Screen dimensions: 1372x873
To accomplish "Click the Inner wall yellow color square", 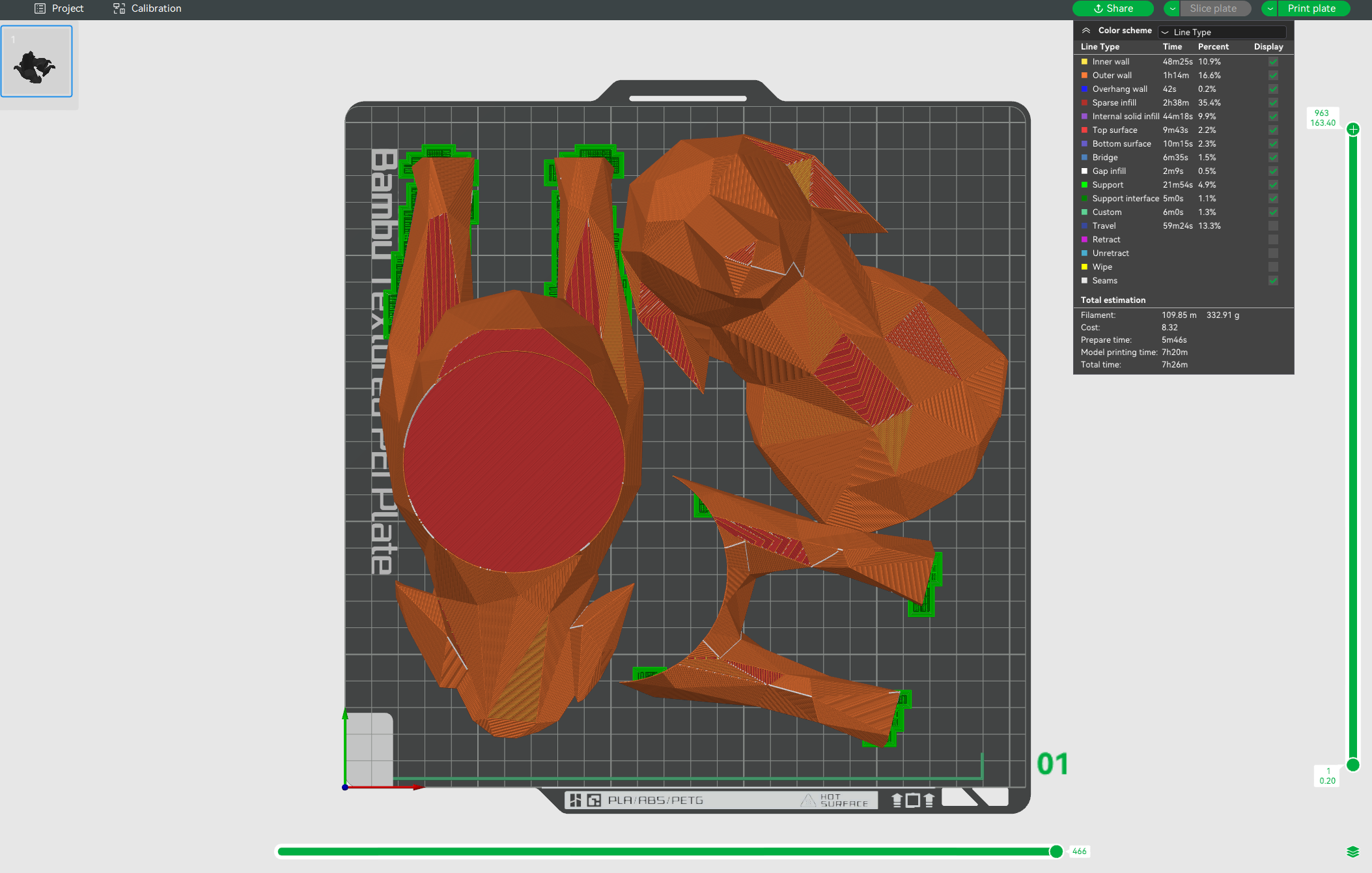I will 1084,62.
